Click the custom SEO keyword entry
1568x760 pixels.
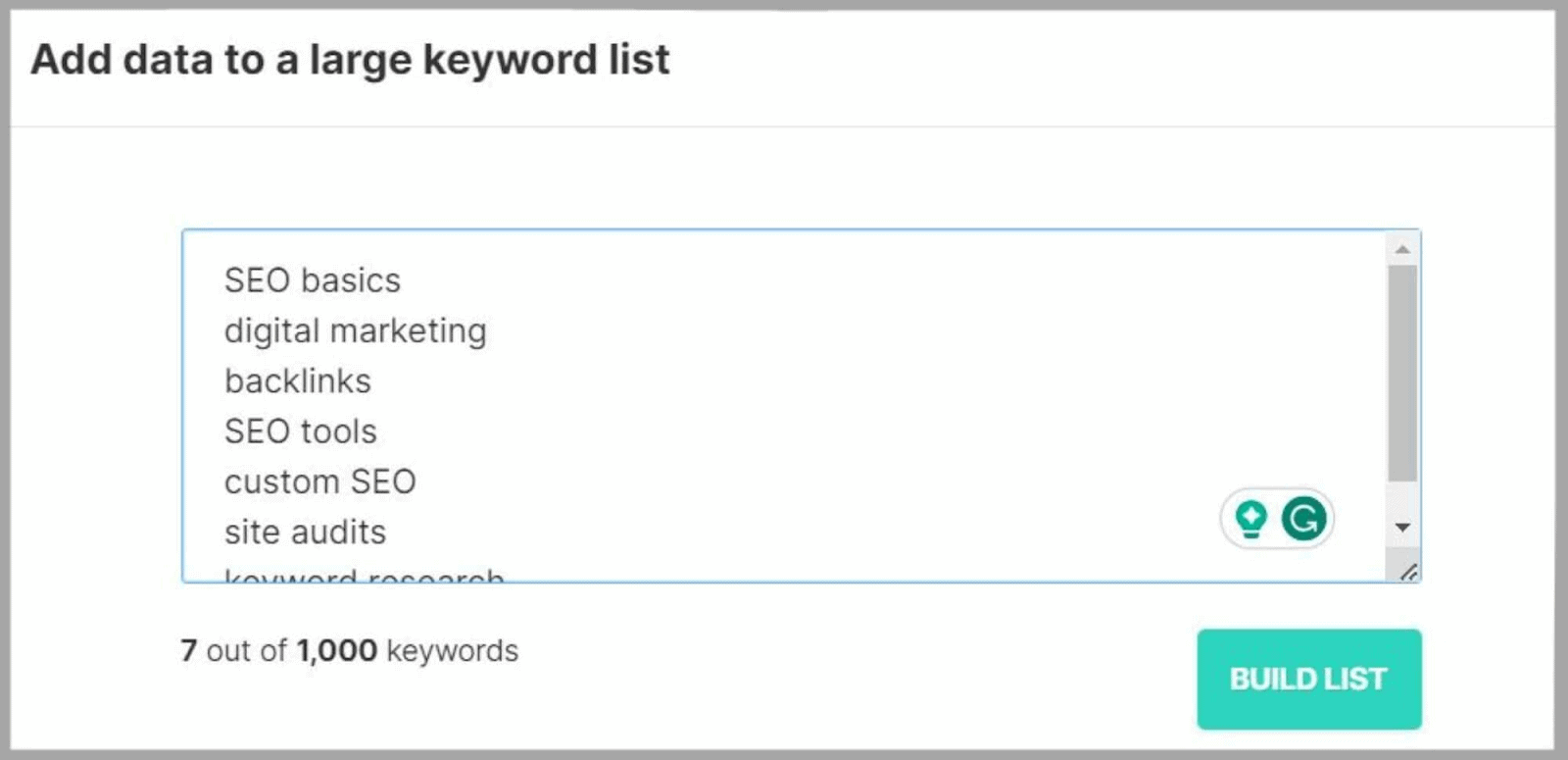pos(320,481)
